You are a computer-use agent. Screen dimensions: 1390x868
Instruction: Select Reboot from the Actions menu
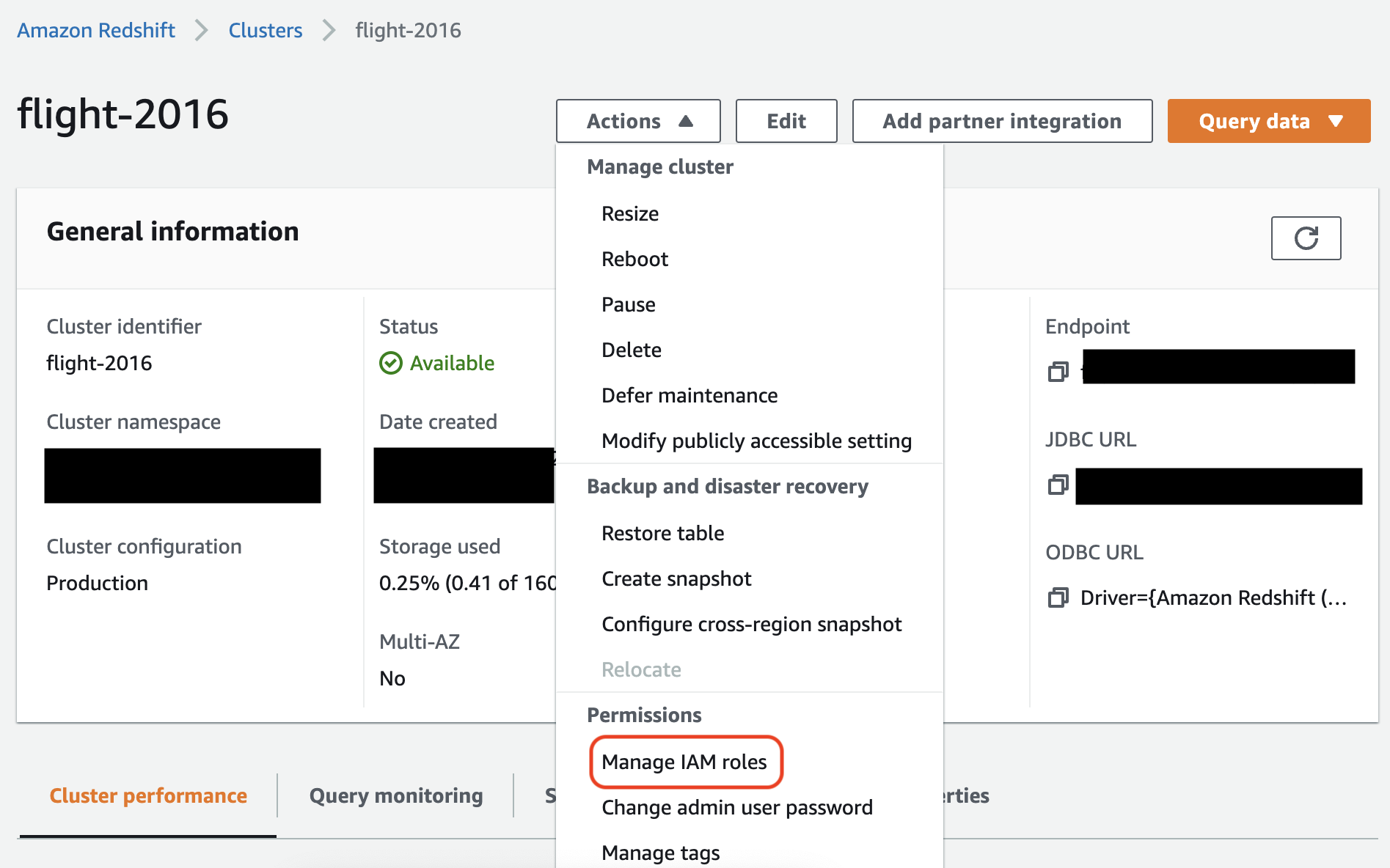[634, 258]
